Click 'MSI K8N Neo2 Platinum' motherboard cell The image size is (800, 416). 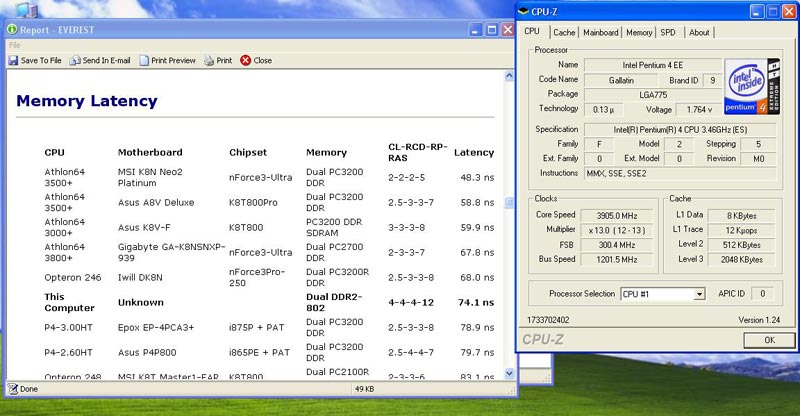(150, 178)
